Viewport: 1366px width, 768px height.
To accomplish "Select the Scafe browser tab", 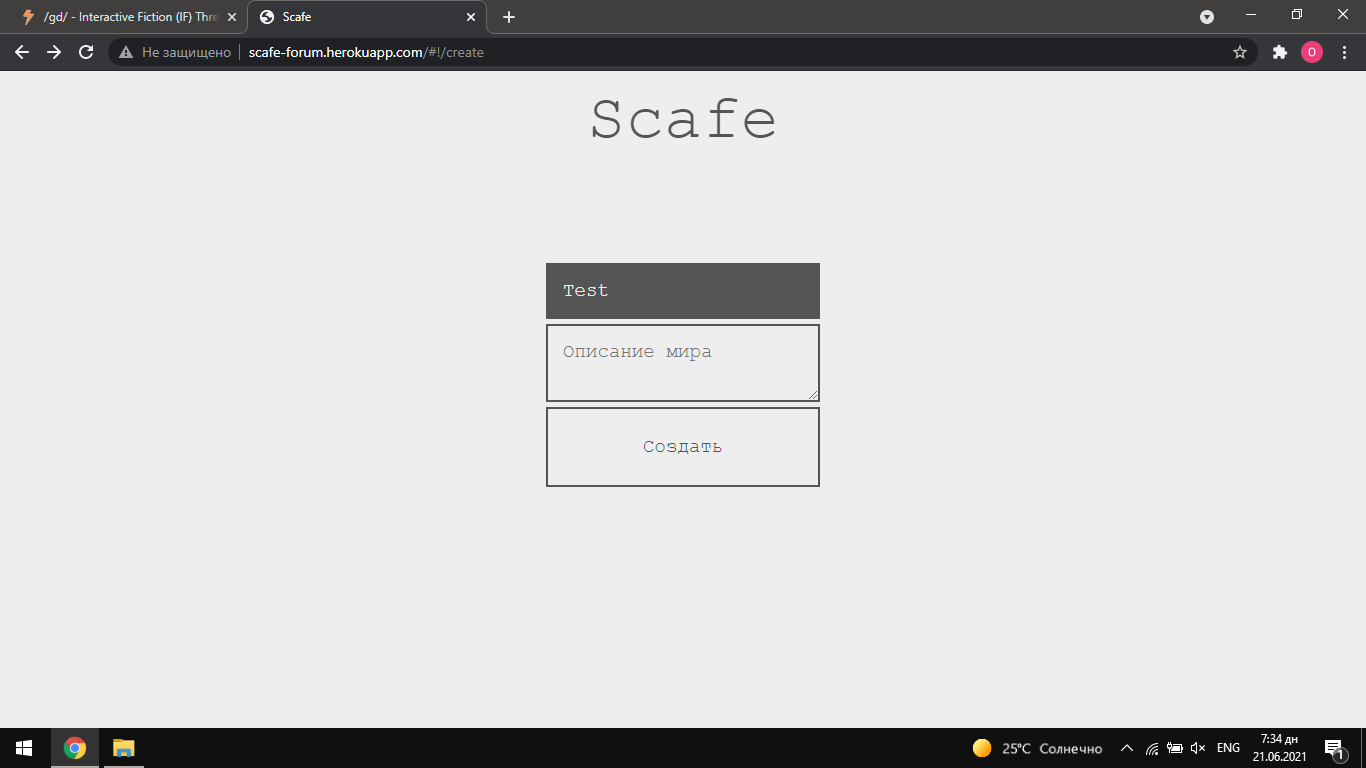I will pos(365,17).
